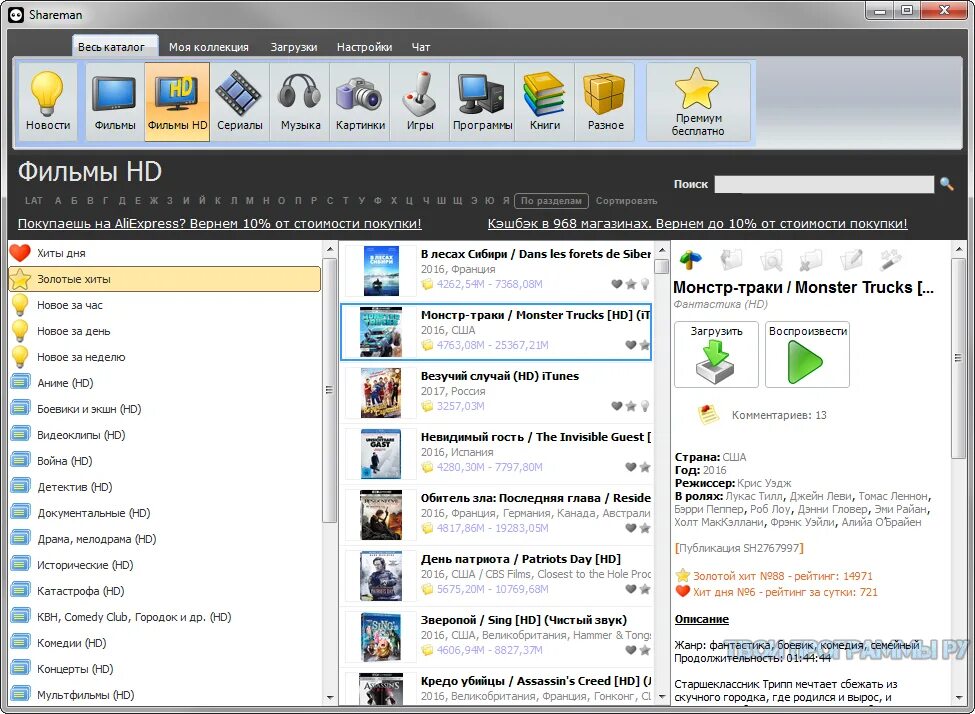
Task: Click the heart icon on В лесах Сибири
Action: point(616,284)
